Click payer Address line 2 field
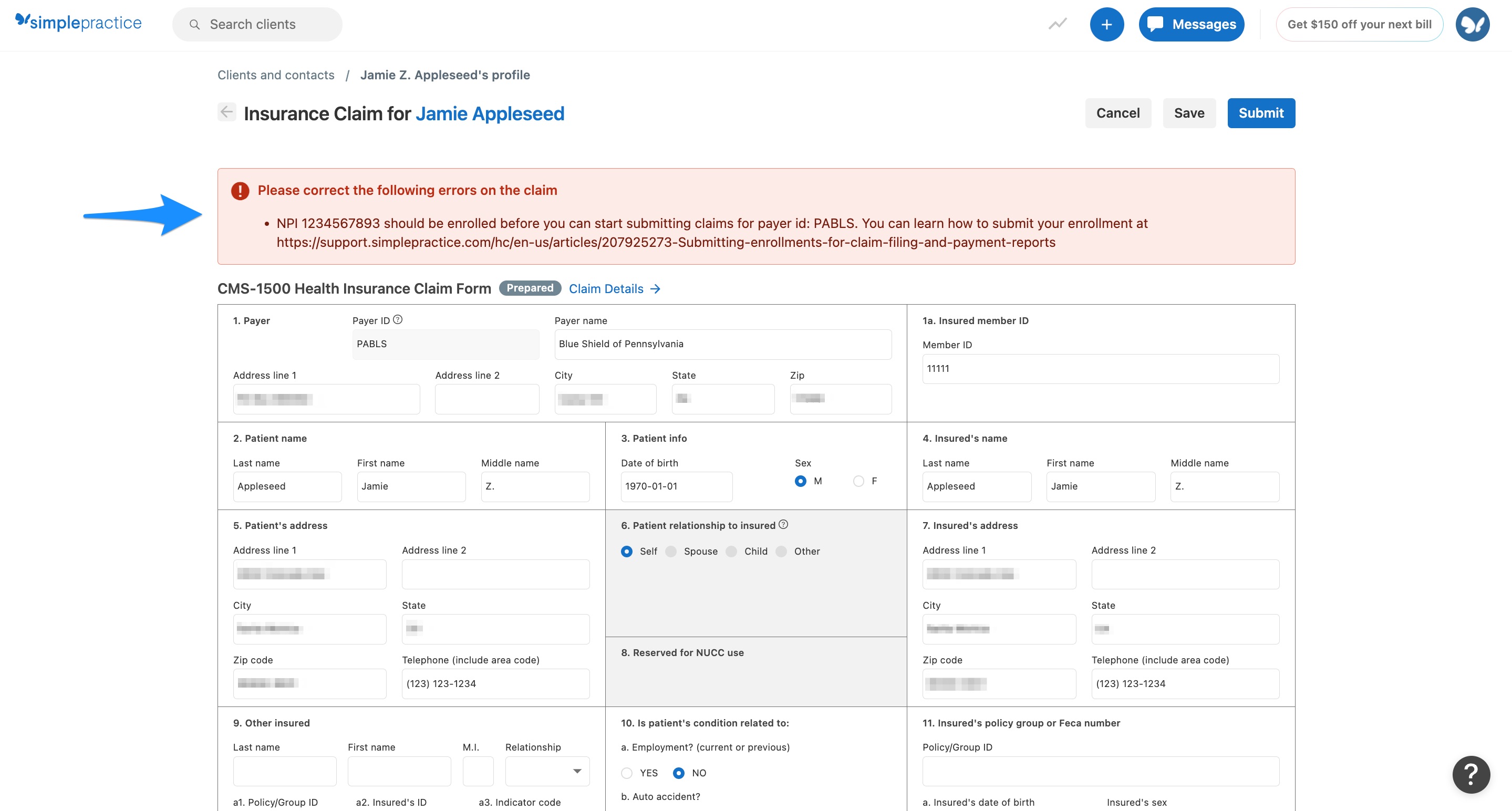The height and width of the screenshot is (811, 1512). 486,399
